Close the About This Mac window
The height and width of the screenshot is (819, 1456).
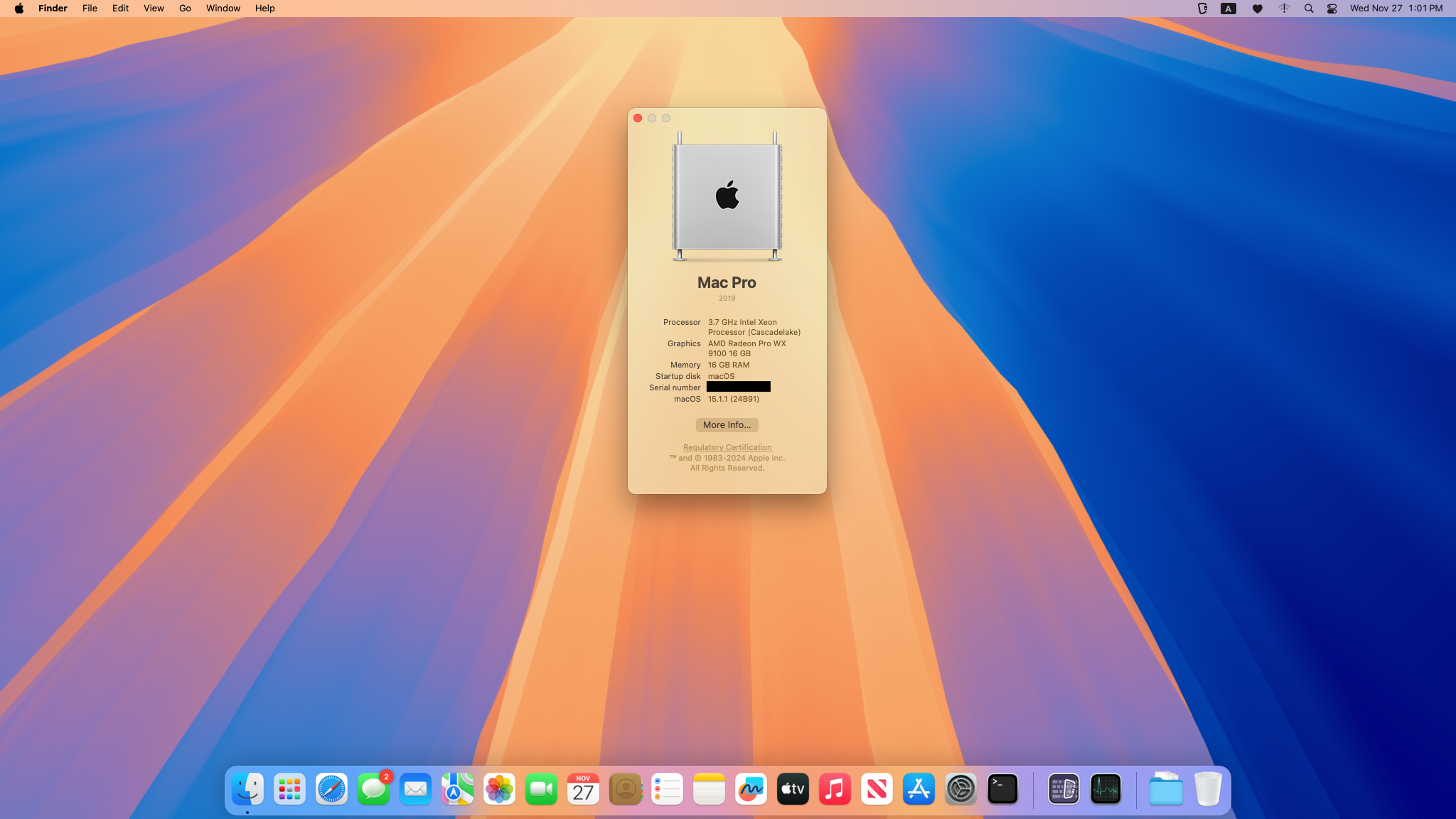coord(638,118)
